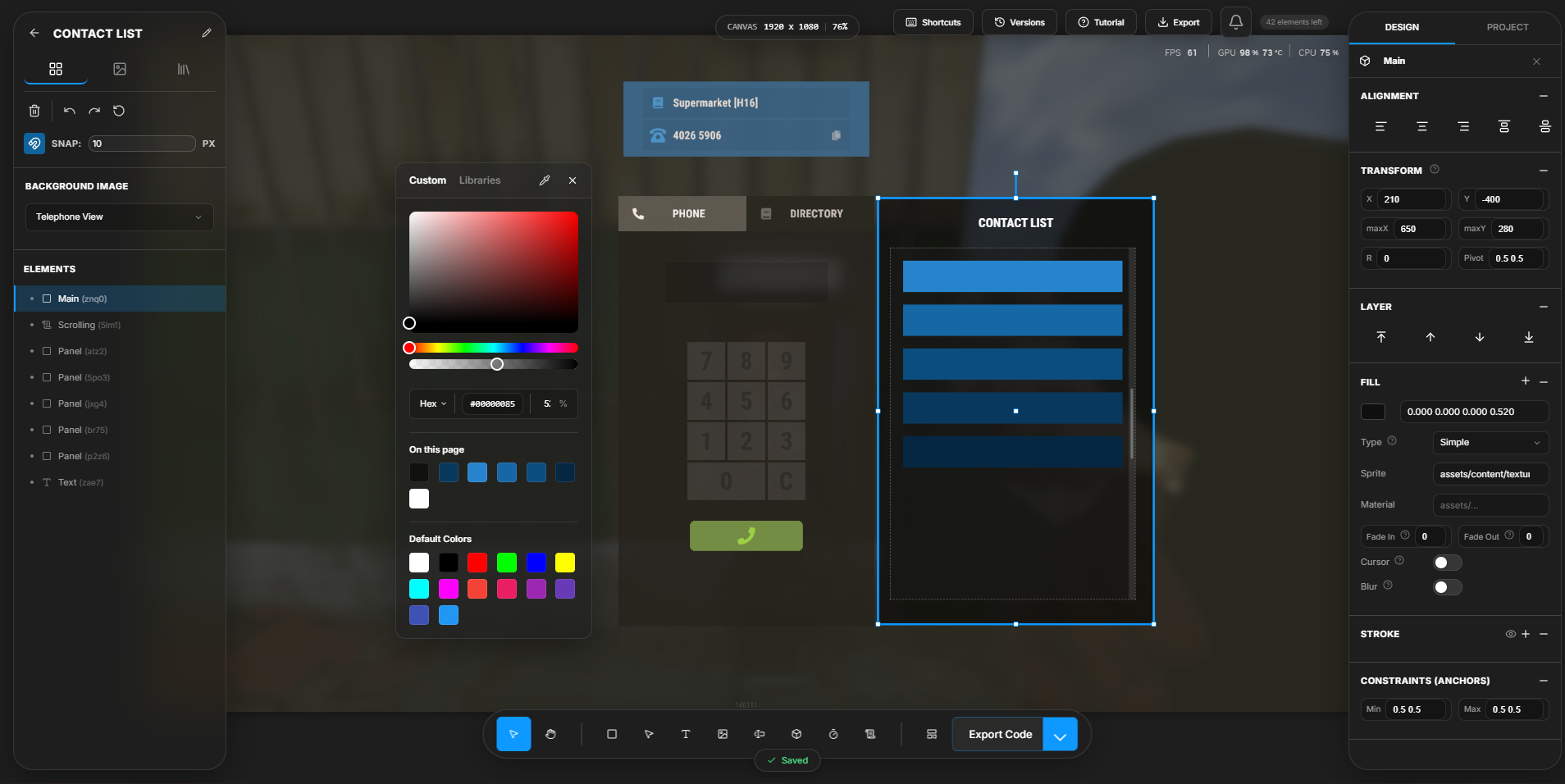Click the Export Code button

click(x=999, y=735)
